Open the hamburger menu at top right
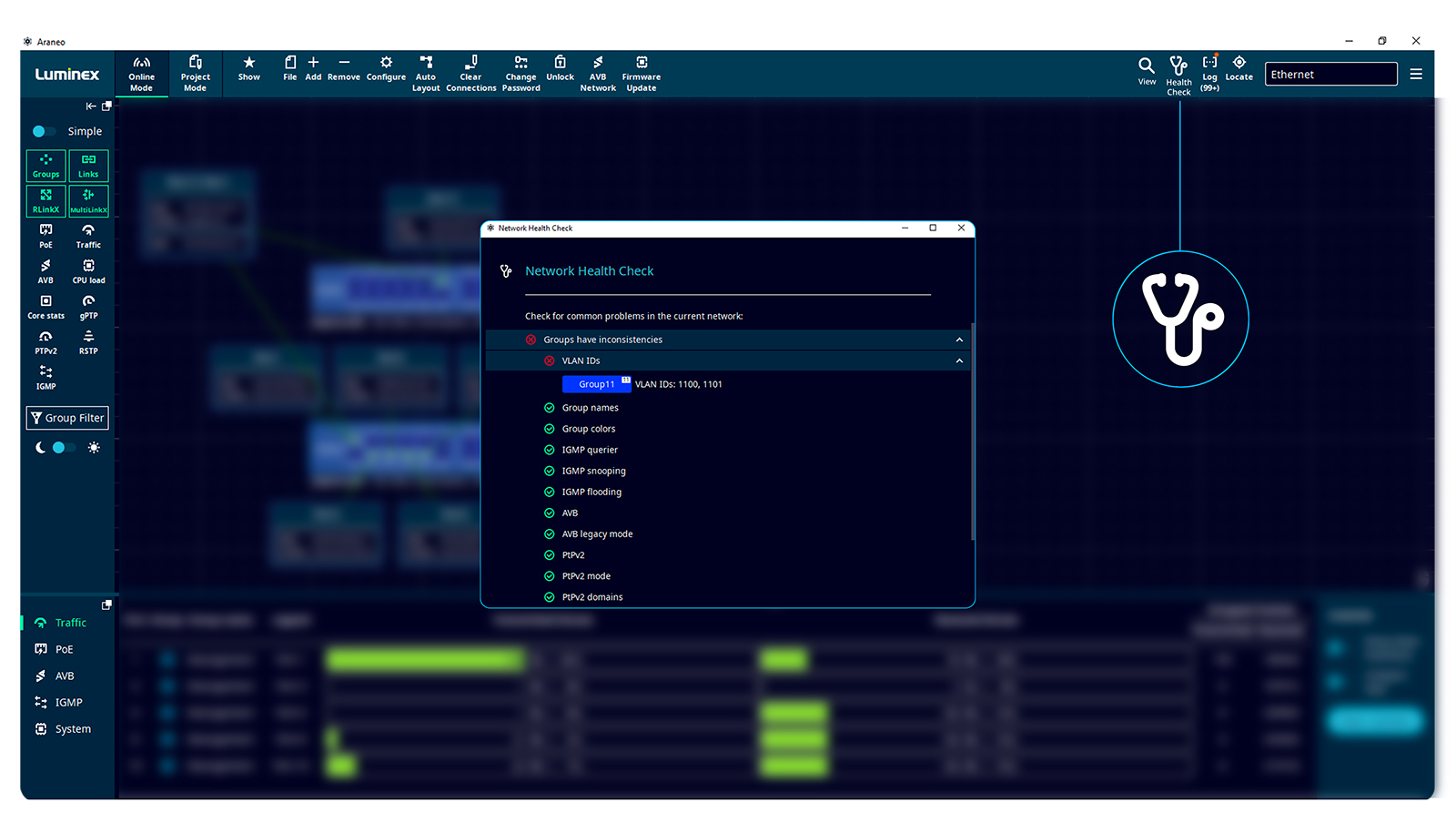Viewport: 1456px width, 833px height. tap(1416, 75)
